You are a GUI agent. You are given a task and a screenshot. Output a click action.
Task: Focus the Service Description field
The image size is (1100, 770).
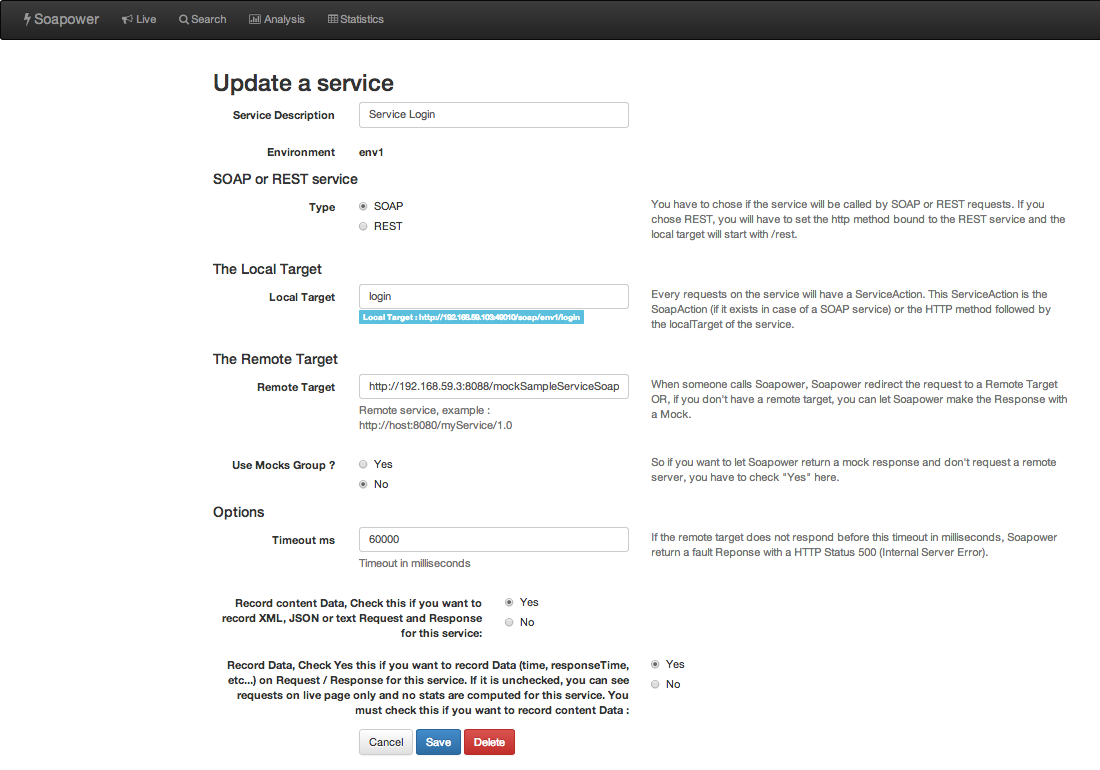pyautogui.click(x=494, y=115)
